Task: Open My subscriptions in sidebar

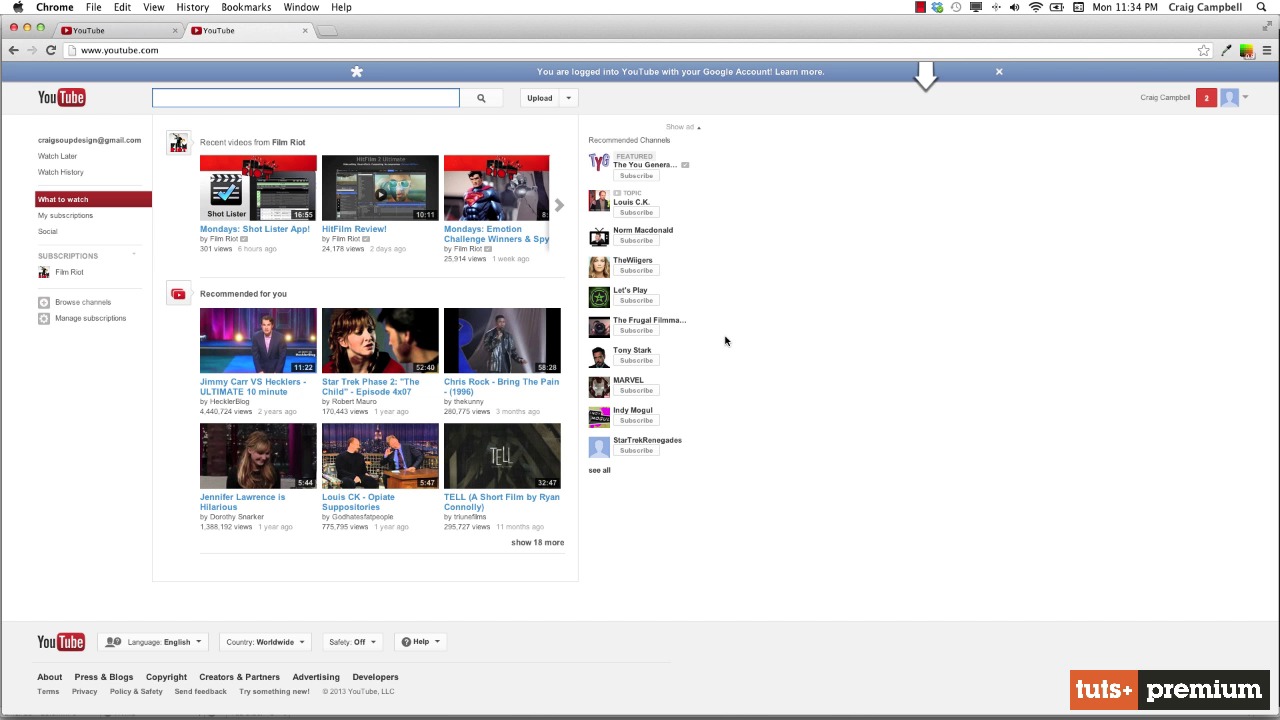Action: (65, 215)
